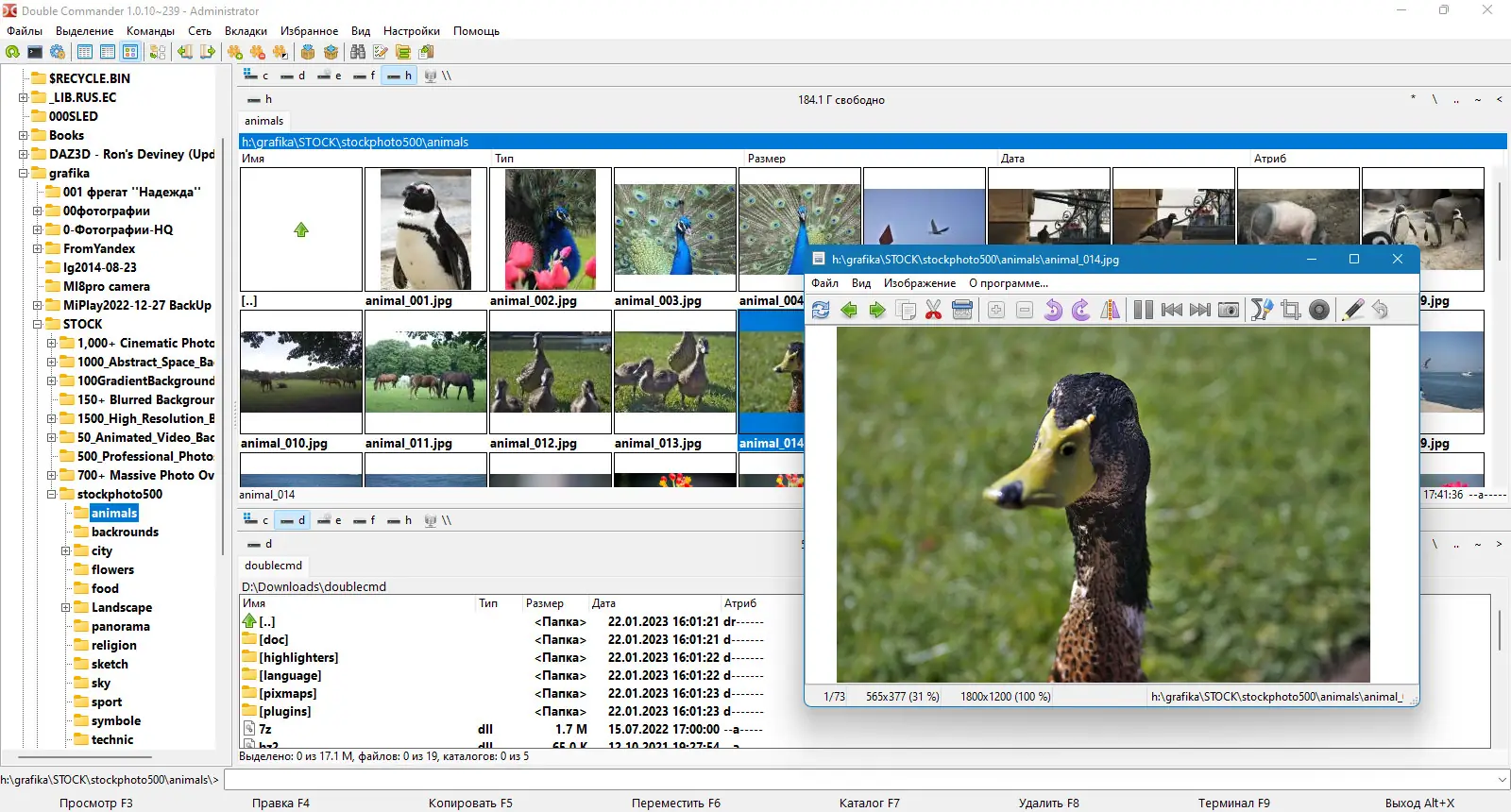Screen dimensions: 1511x812
Task: Expand the city folder in tree
Action: point(66,550)
